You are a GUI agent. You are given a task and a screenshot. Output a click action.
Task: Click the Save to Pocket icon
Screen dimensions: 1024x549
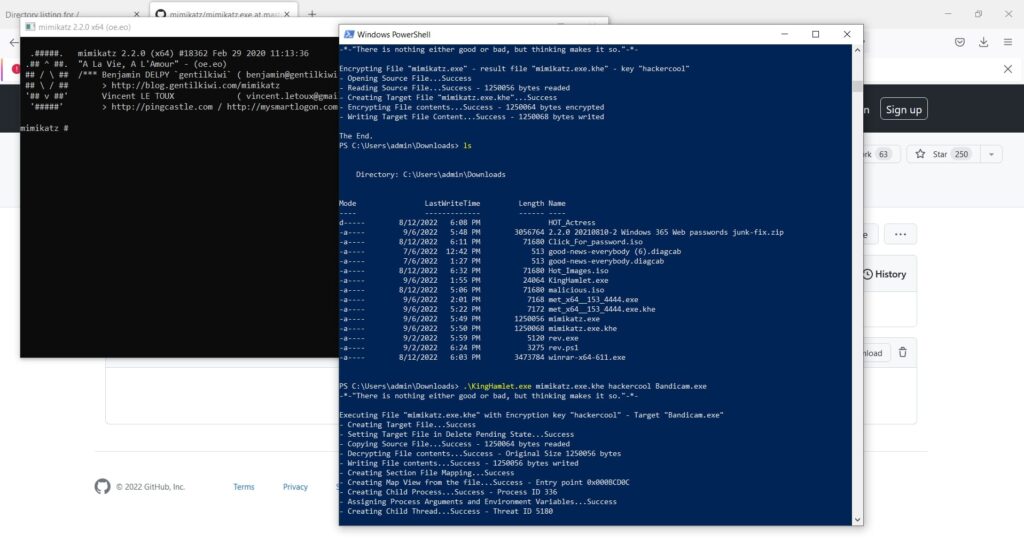(959, 42)
